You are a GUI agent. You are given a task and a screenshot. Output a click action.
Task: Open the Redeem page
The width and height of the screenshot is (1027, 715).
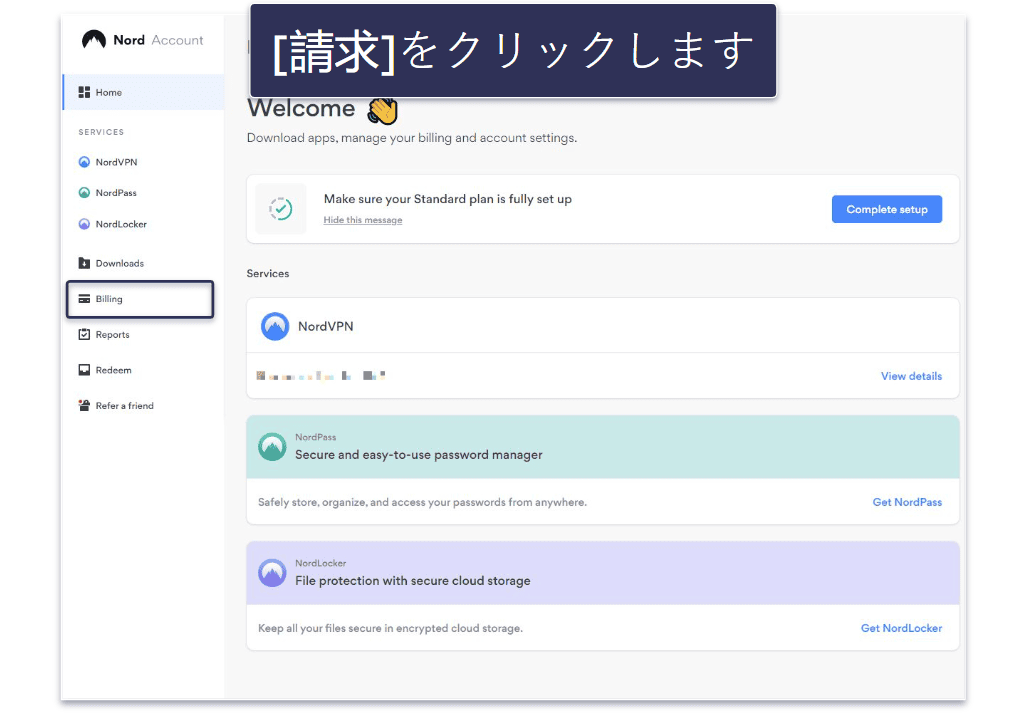pos(105,370)
